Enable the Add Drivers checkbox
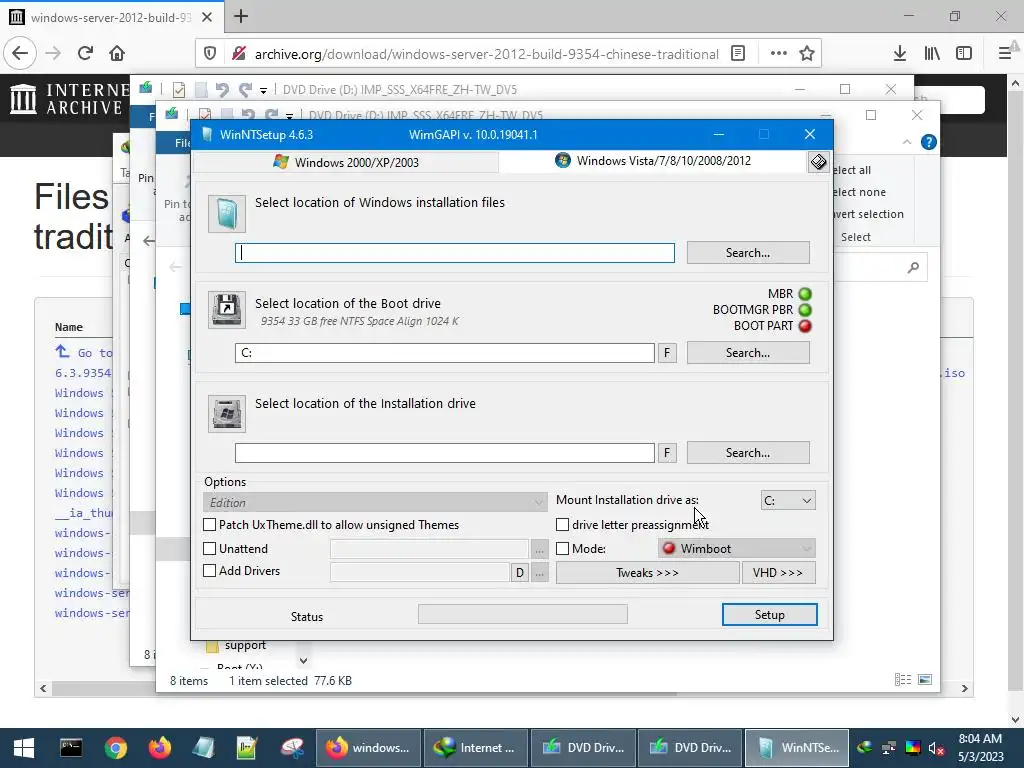Viewport: 1024px width, 768px height. tap(210, 571)
